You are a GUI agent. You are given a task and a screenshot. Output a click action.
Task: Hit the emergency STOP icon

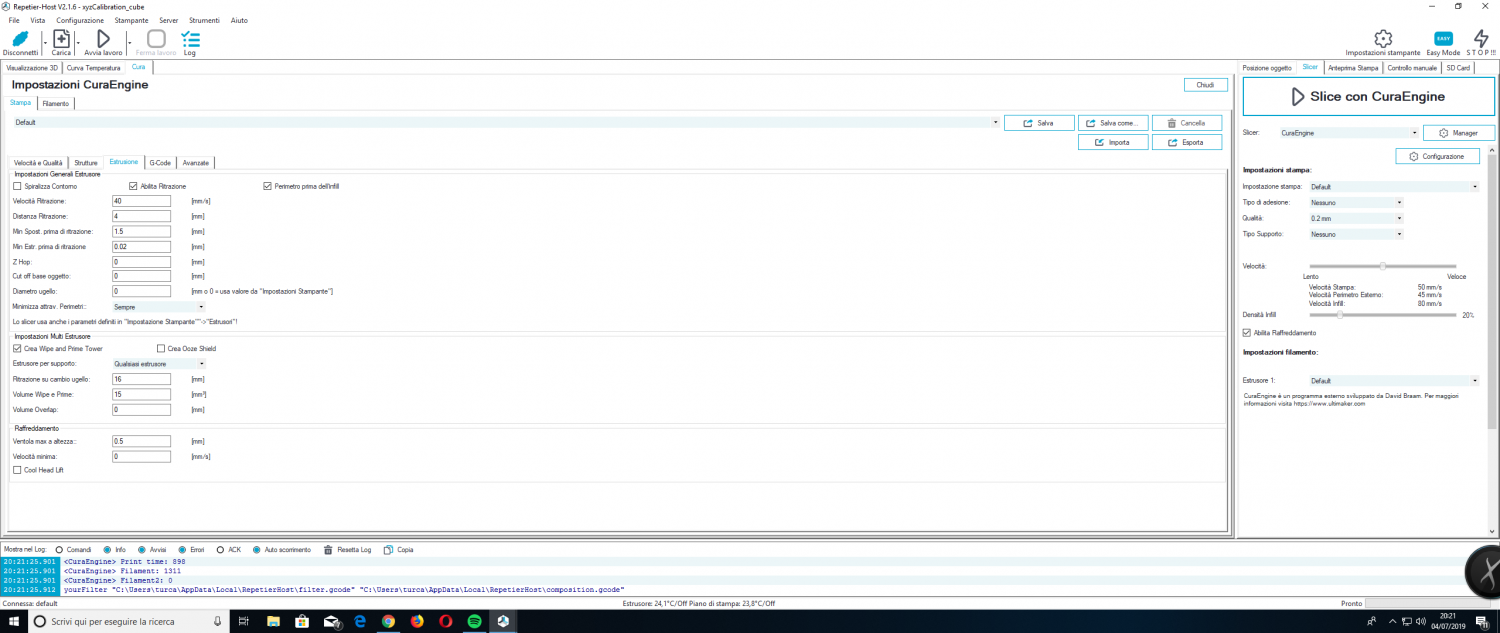1481,39
